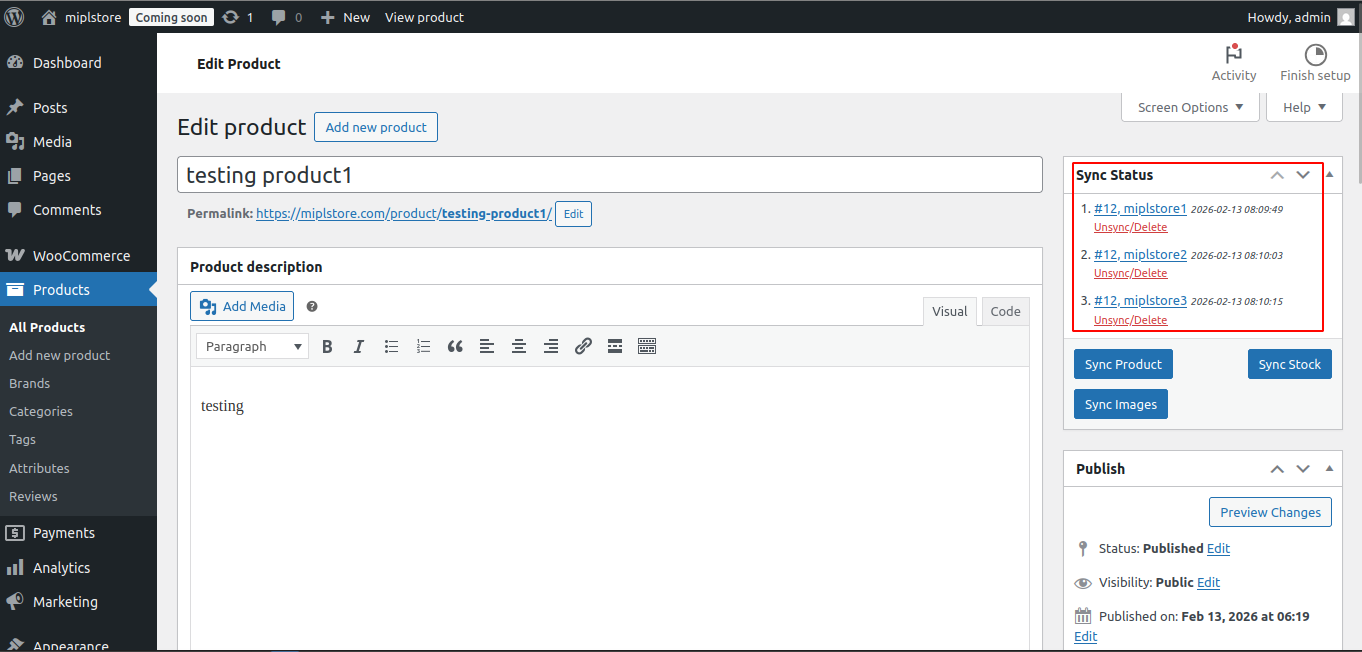The image size is (1362, 652).
Task: Click the blockquote icon
Action: [455, 346]
